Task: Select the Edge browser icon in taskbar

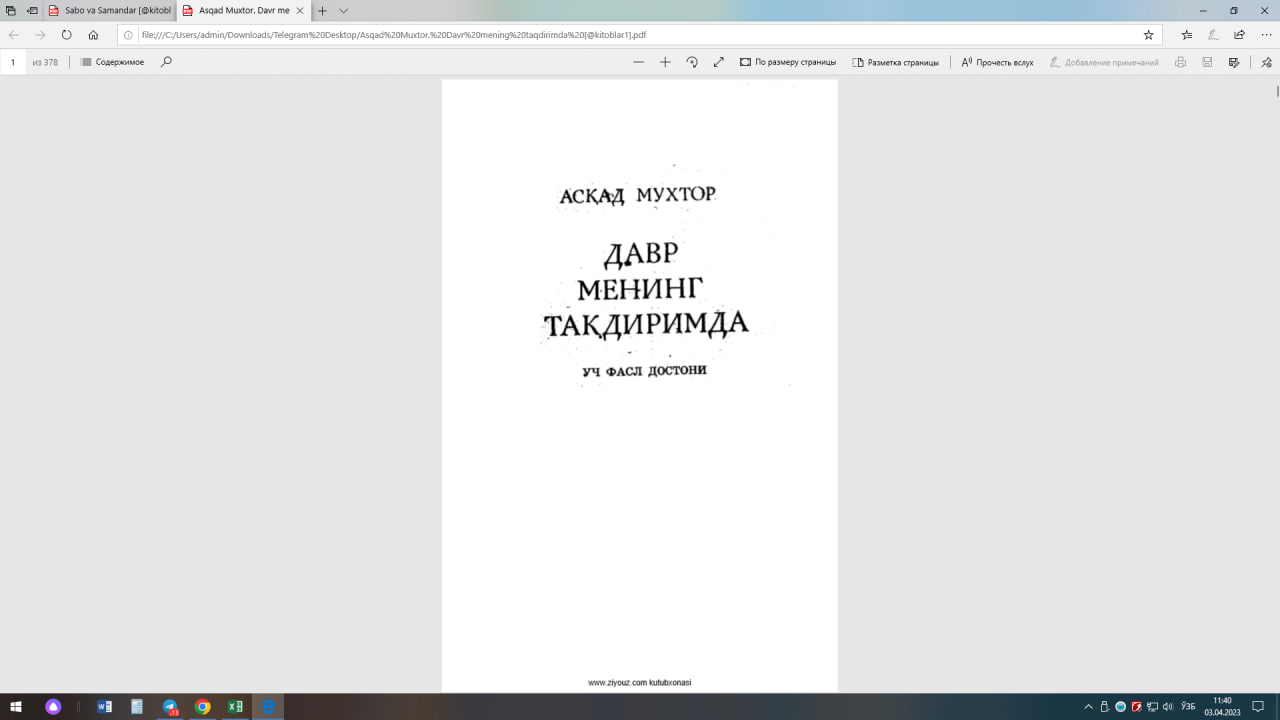Action: point(268,706)
